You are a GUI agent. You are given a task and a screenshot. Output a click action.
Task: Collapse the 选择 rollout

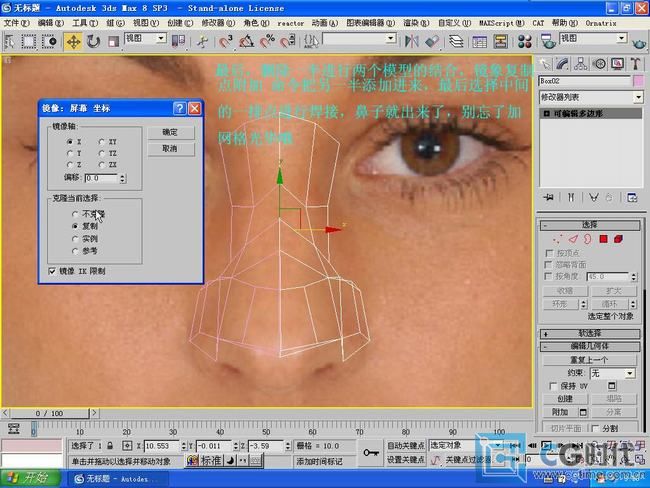click(590, 225)
